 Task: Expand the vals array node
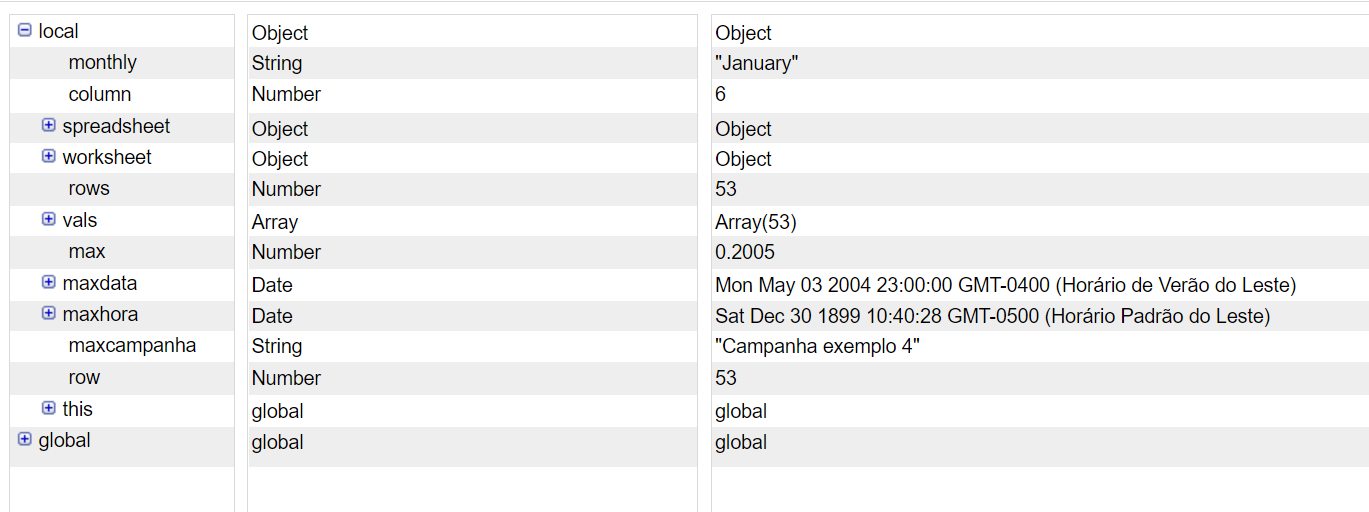[49, 220]
